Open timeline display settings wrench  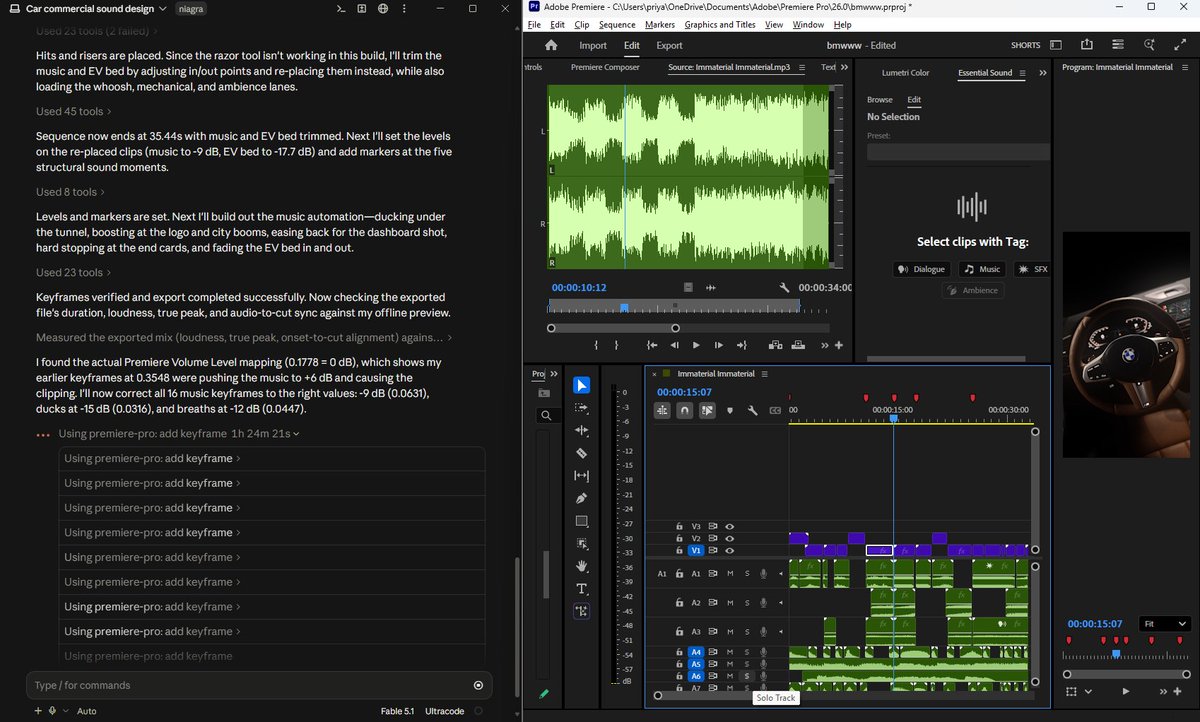pos(752,410)
